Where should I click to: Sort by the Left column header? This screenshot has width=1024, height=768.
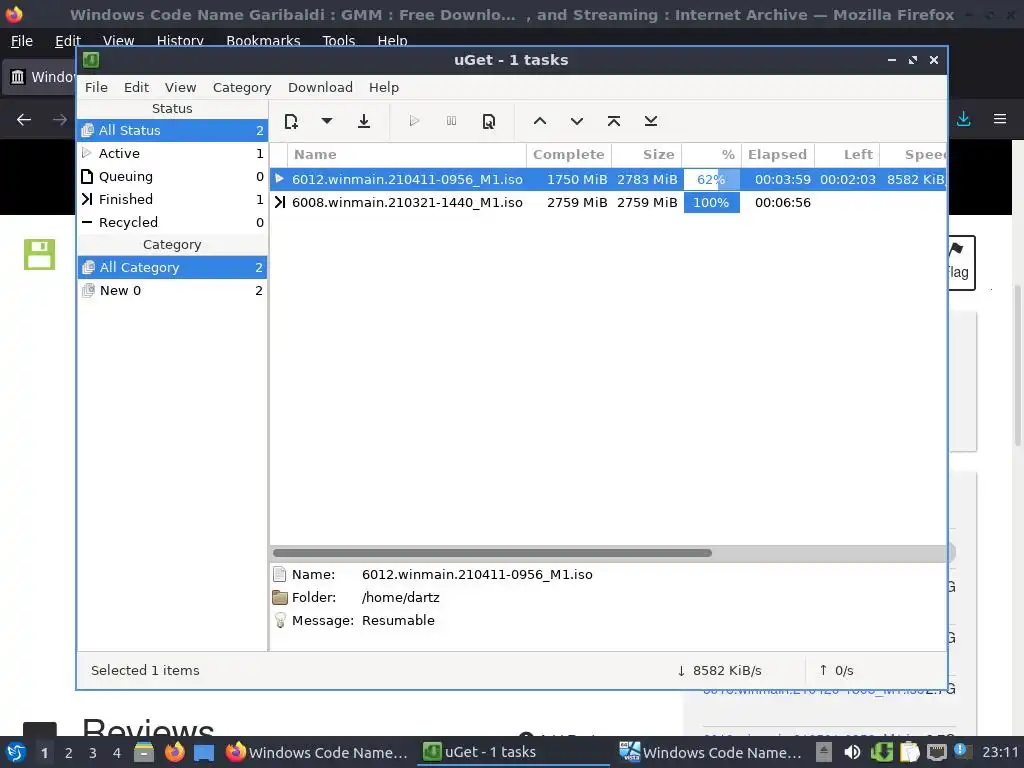847,155
